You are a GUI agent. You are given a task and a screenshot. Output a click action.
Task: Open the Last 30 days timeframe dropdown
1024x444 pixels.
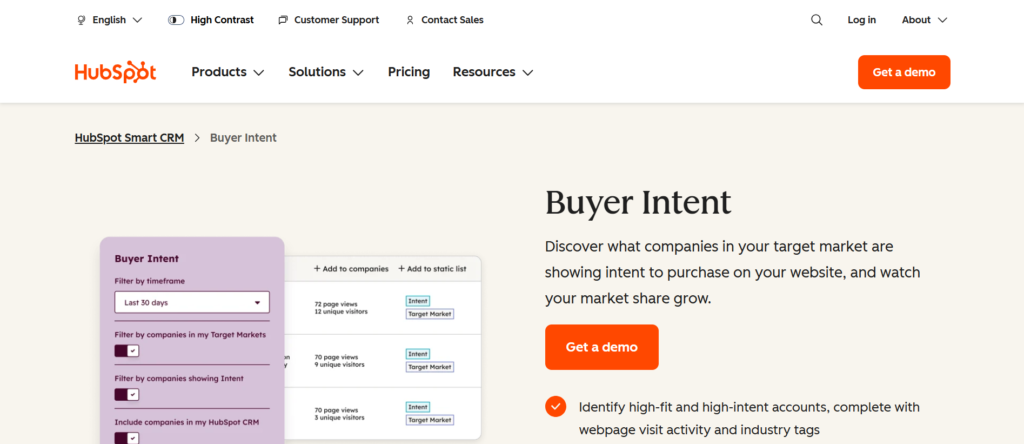click(x=191, y=302)
